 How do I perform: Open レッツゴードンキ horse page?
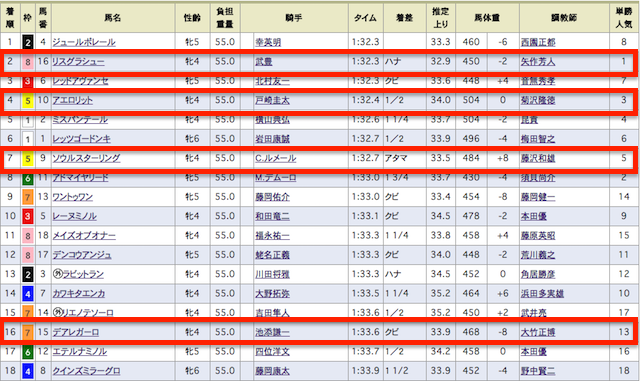[81, 139]
